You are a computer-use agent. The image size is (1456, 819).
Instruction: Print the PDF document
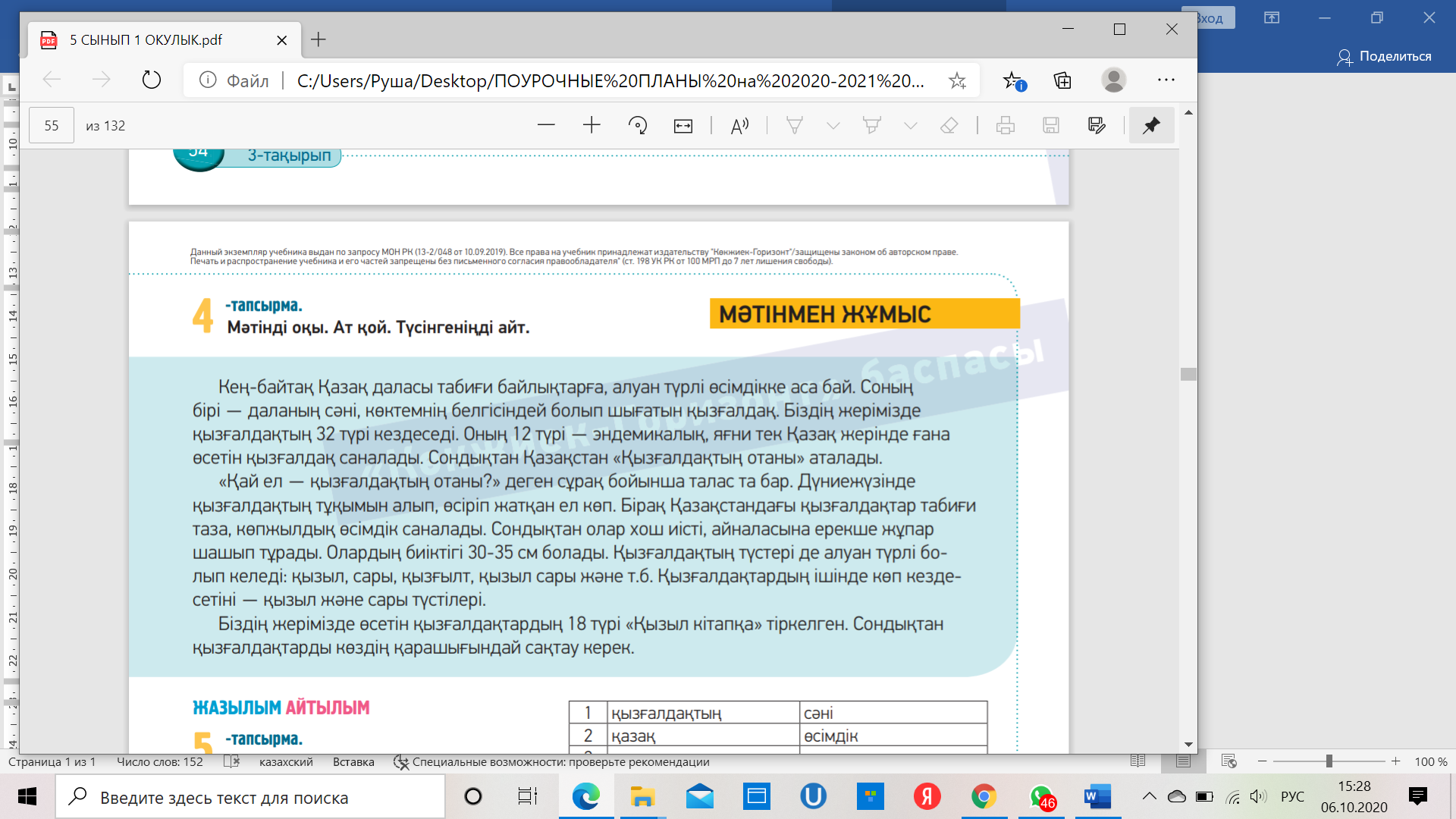pyautogui.click(x=1006, y=126)
